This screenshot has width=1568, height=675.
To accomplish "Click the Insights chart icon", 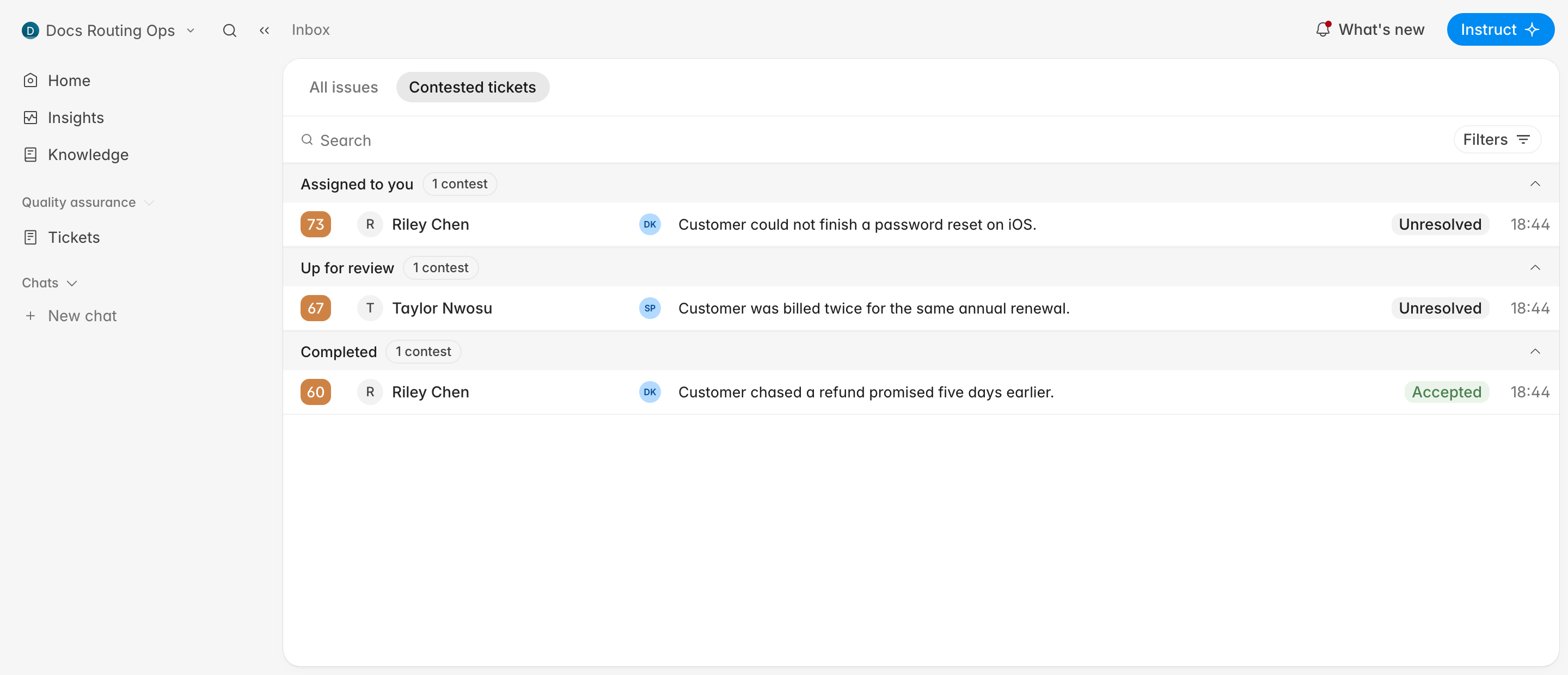I will point(30,118).
